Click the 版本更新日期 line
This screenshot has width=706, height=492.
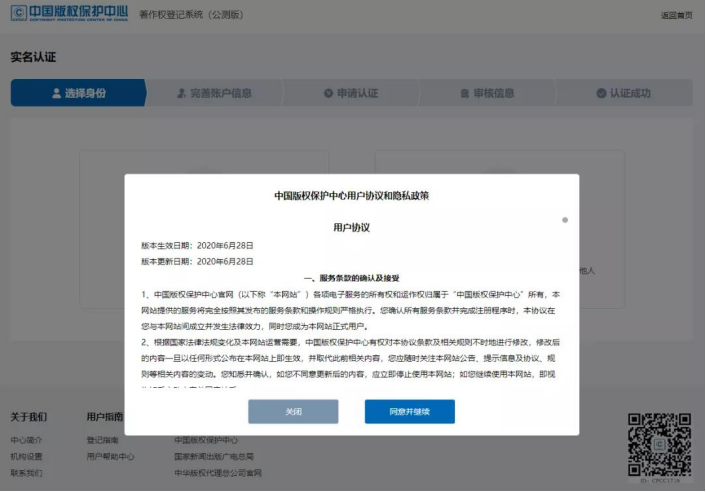(x=197, y=262)
